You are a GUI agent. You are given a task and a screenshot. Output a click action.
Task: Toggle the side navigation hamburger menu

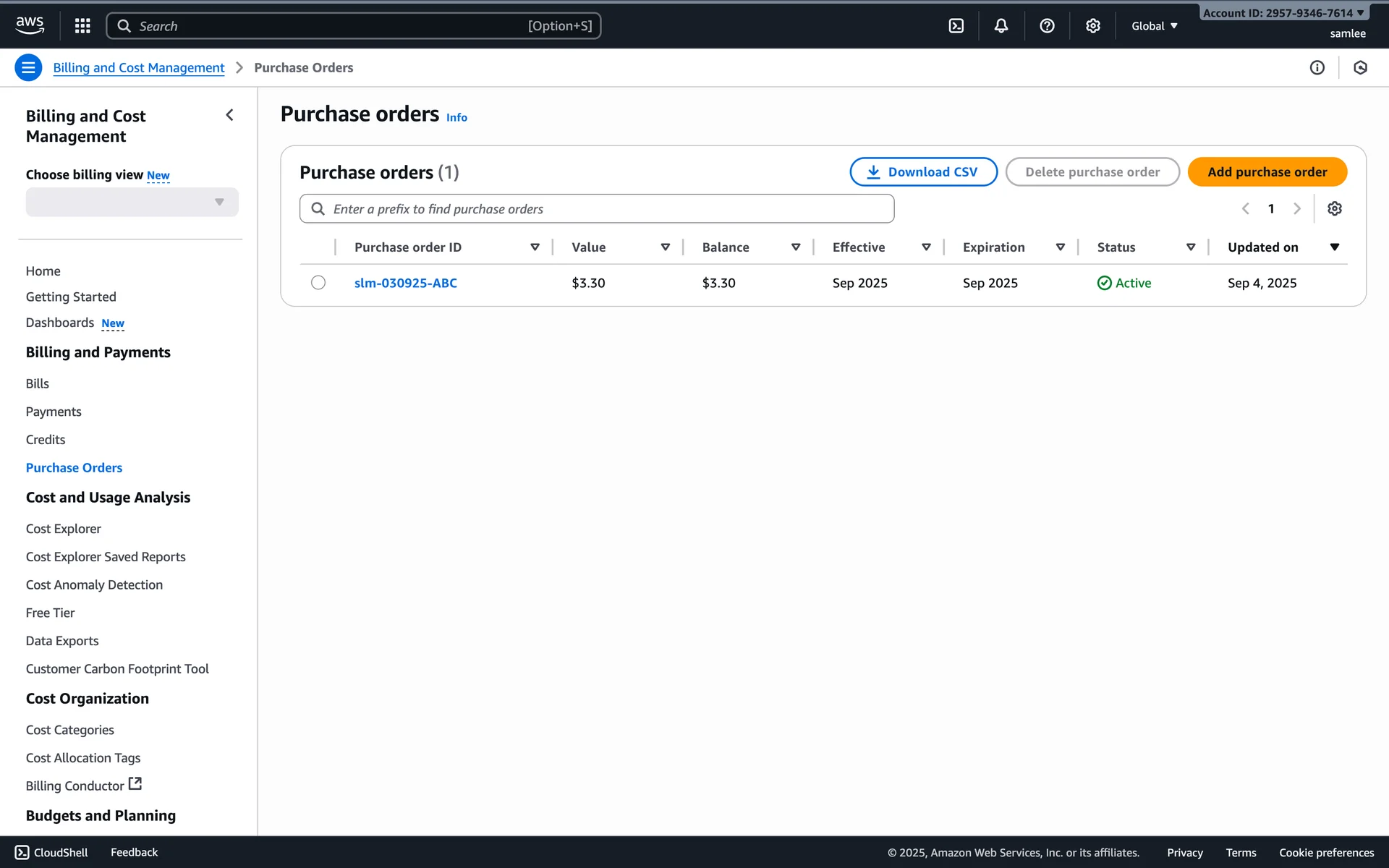click(28, 67)
